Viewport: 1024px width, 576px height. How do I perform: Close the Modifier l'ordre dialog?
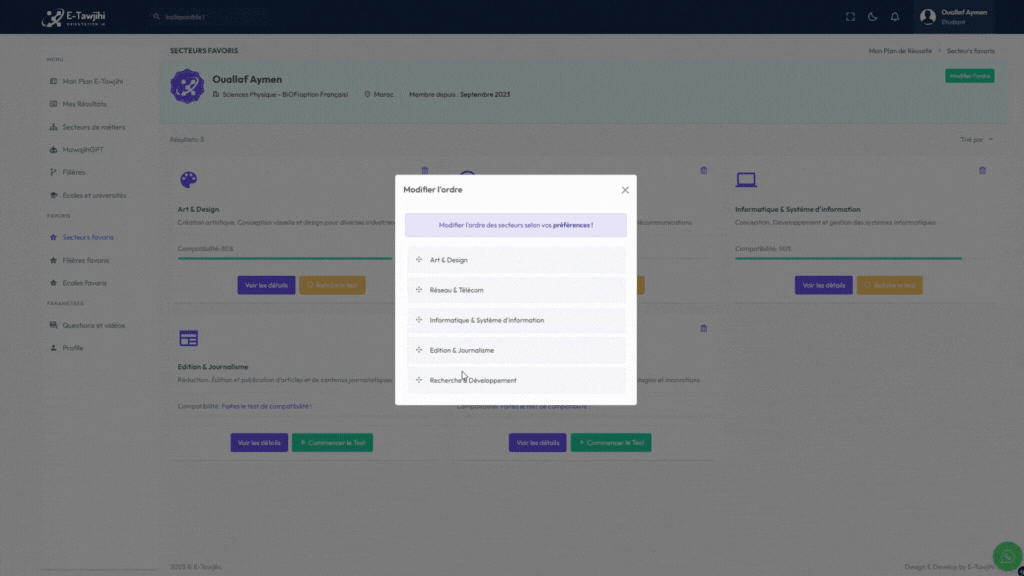[625, 190]
